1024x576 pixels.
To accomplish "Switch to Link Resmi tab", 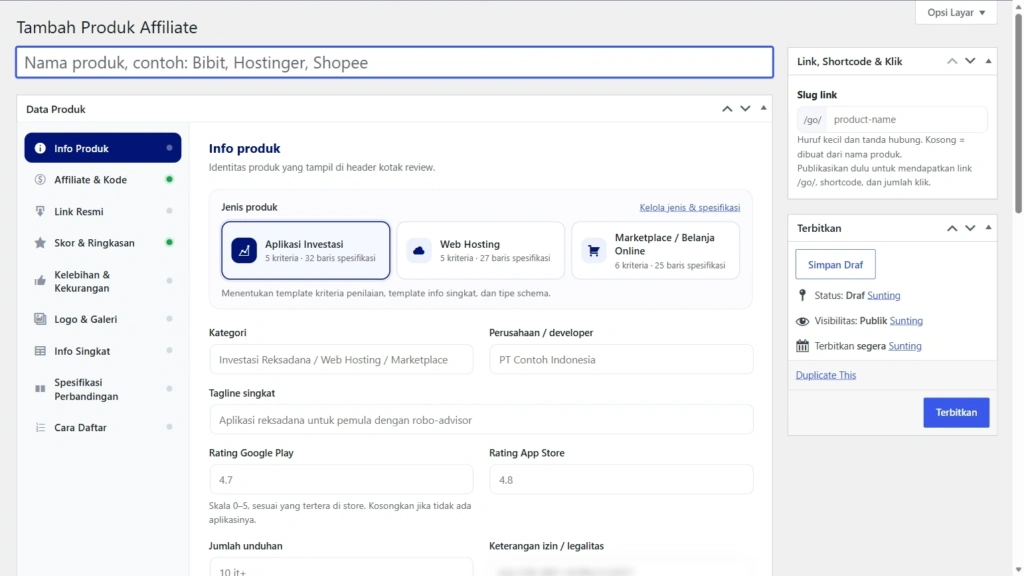I will pos(103,211).
